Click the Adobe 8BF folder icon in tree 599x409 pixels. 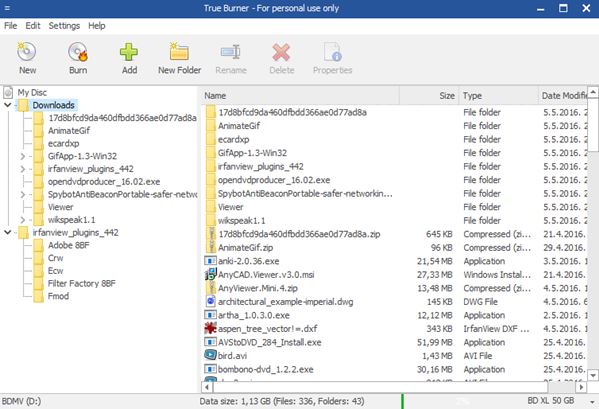38,245
